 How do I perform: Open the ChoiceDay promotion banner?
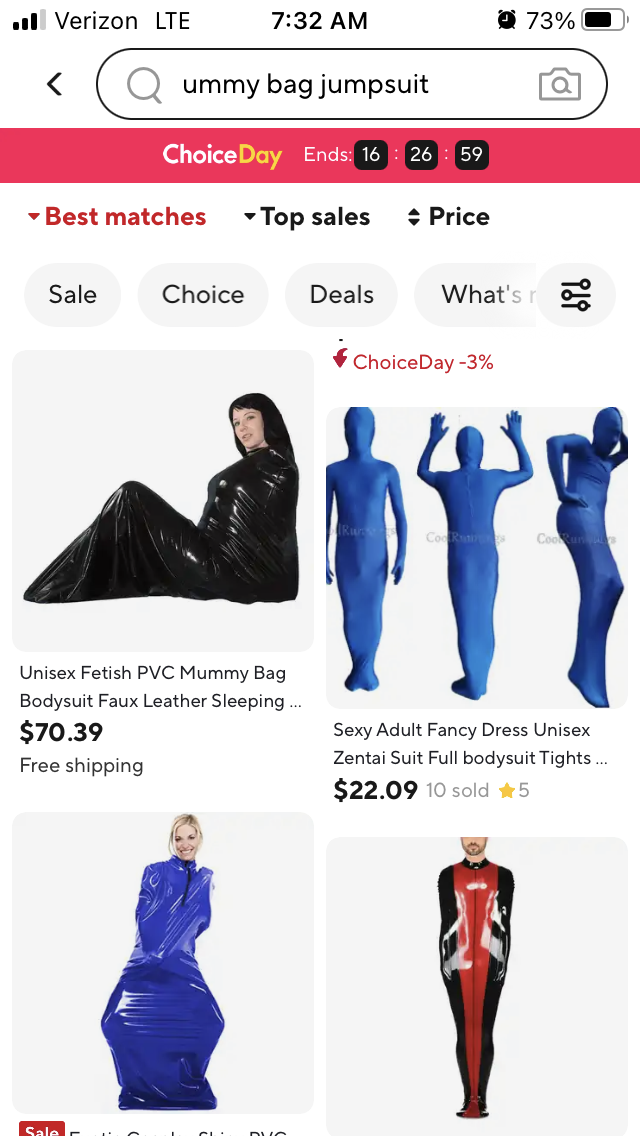click(320, 155)
